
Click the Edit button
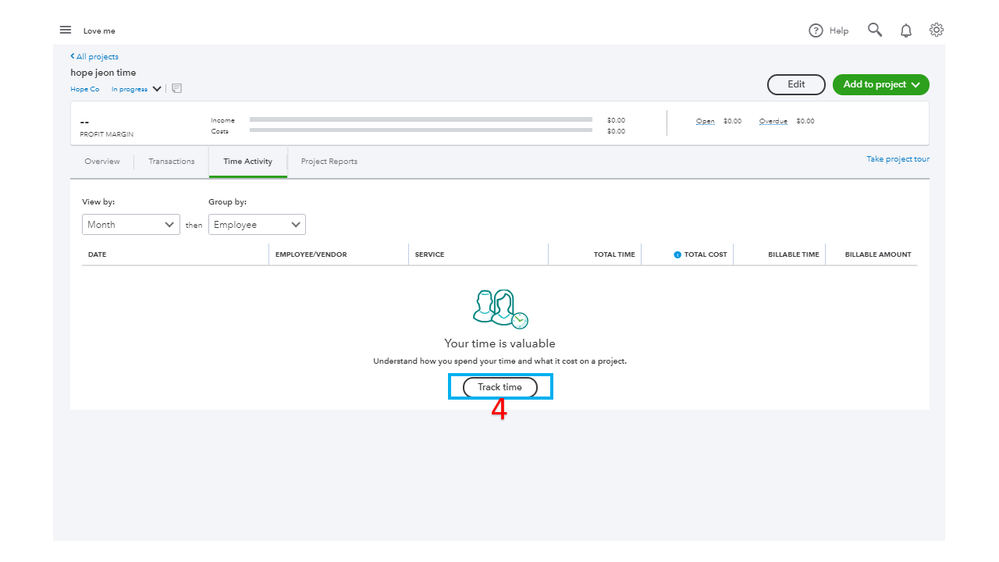(x=796, y=84)
